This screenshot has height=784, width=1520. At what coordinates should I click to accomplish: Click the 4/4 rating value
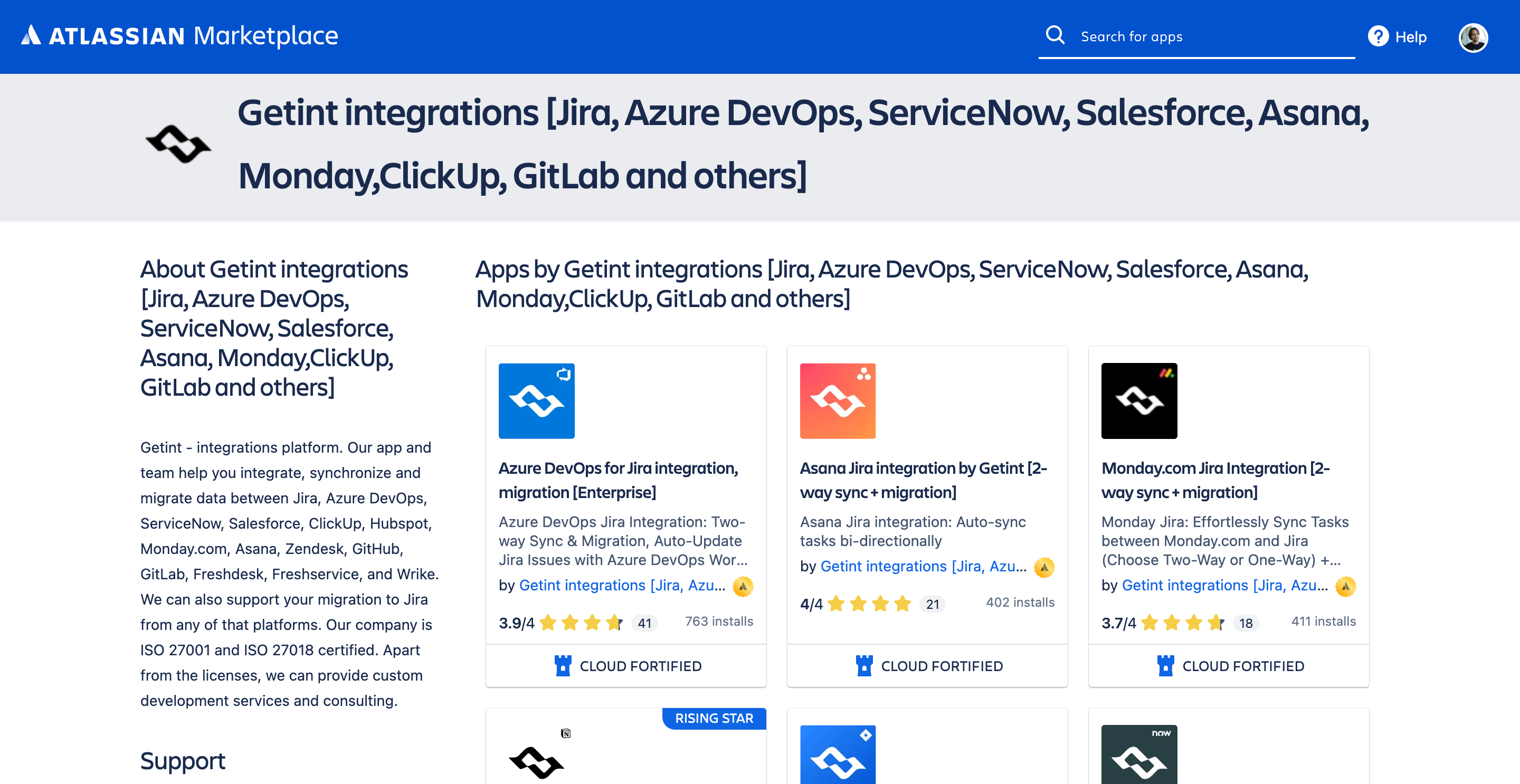[811, 604]
